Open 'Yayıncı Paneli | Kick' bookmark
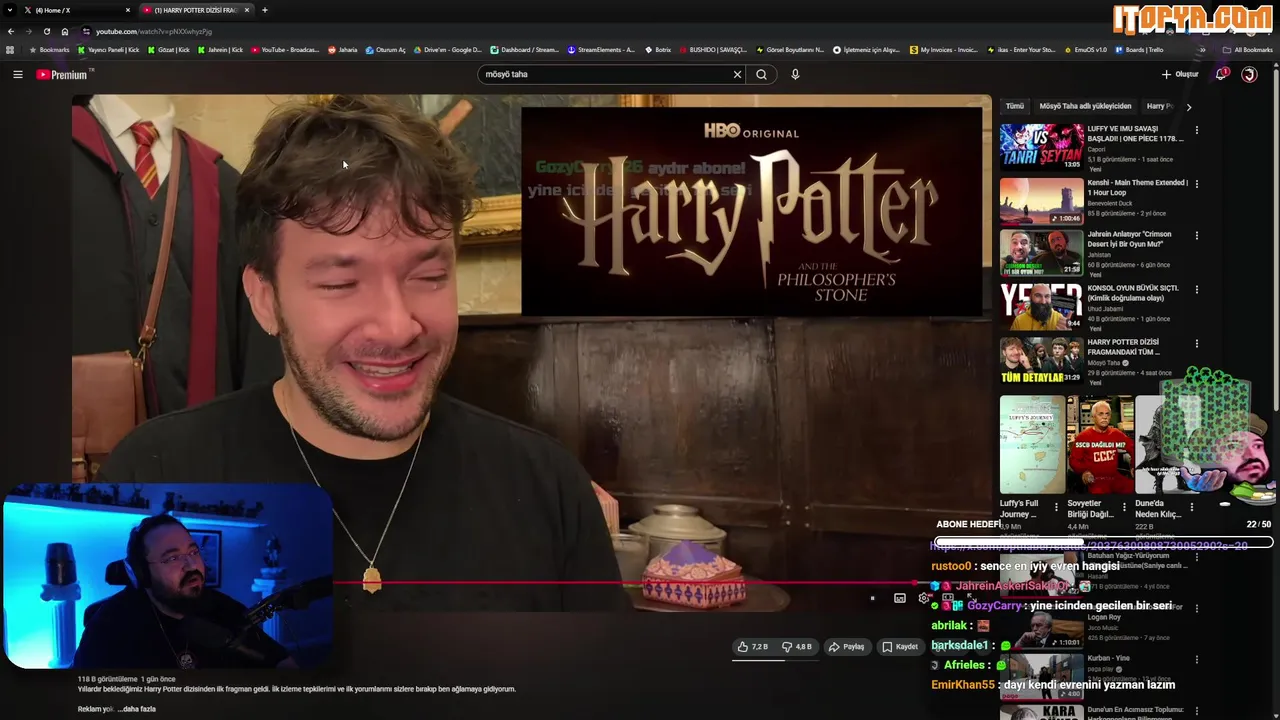 click(109, 49)
